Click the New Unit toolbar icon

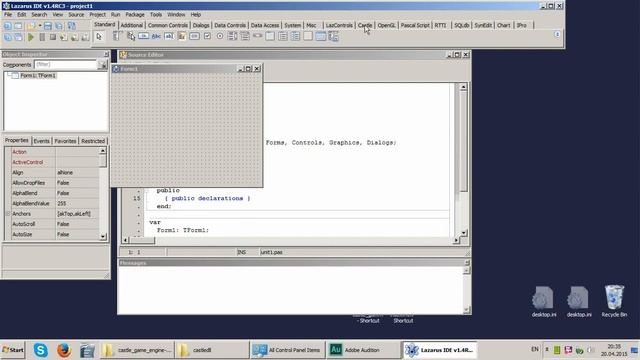pos(8,26)
